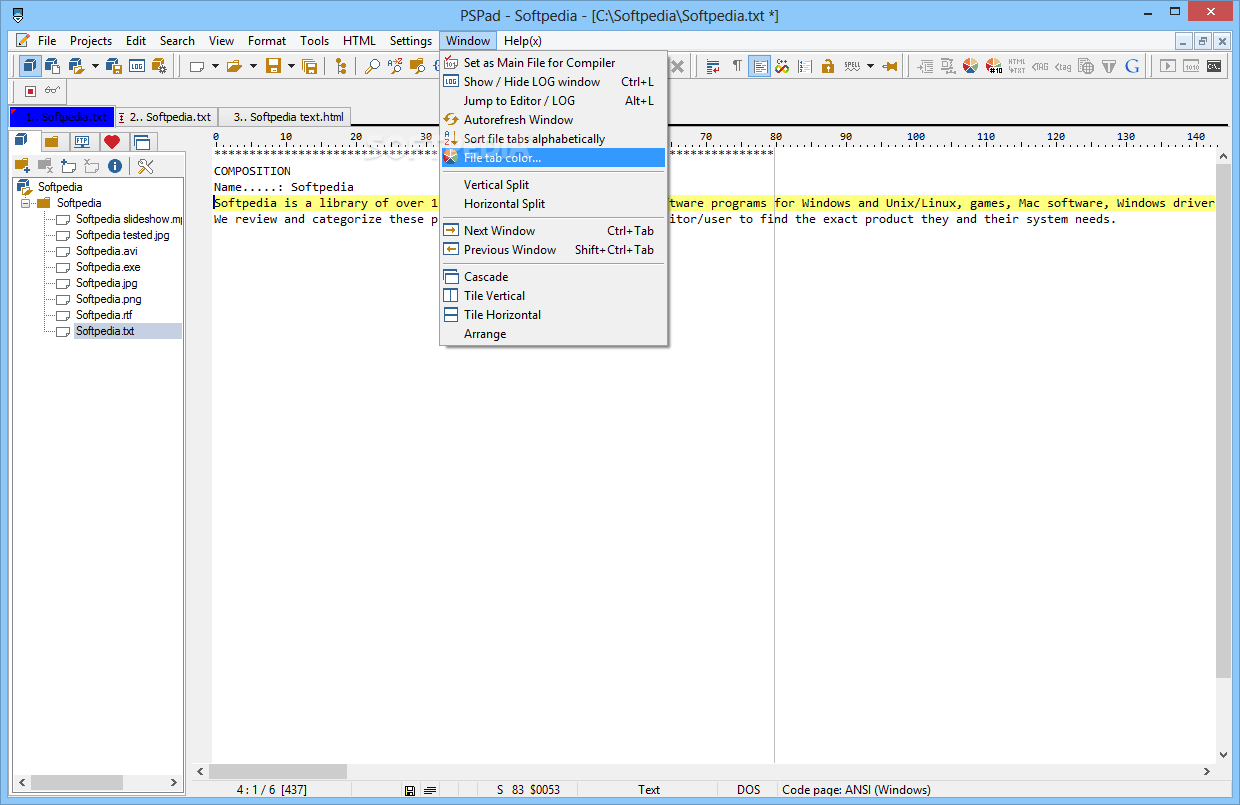Open the open-windows list panel tab

click(141, 142)
